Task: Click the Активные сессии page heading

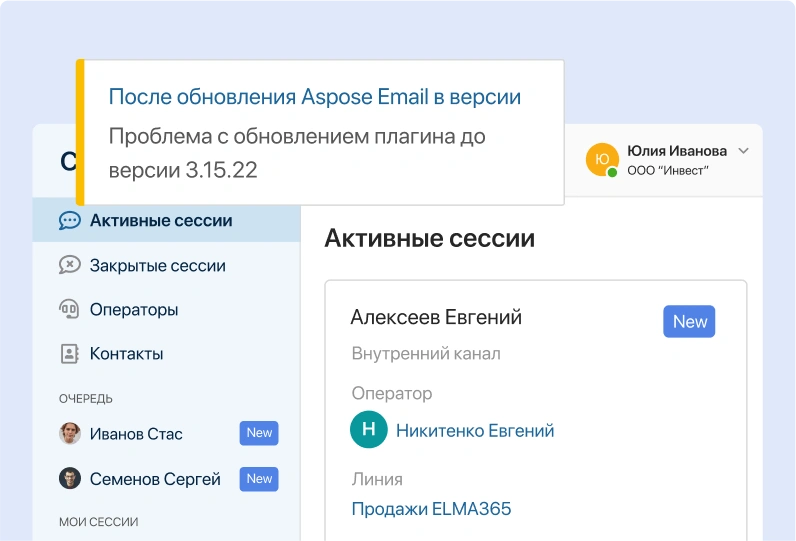Action: (429, 238)
